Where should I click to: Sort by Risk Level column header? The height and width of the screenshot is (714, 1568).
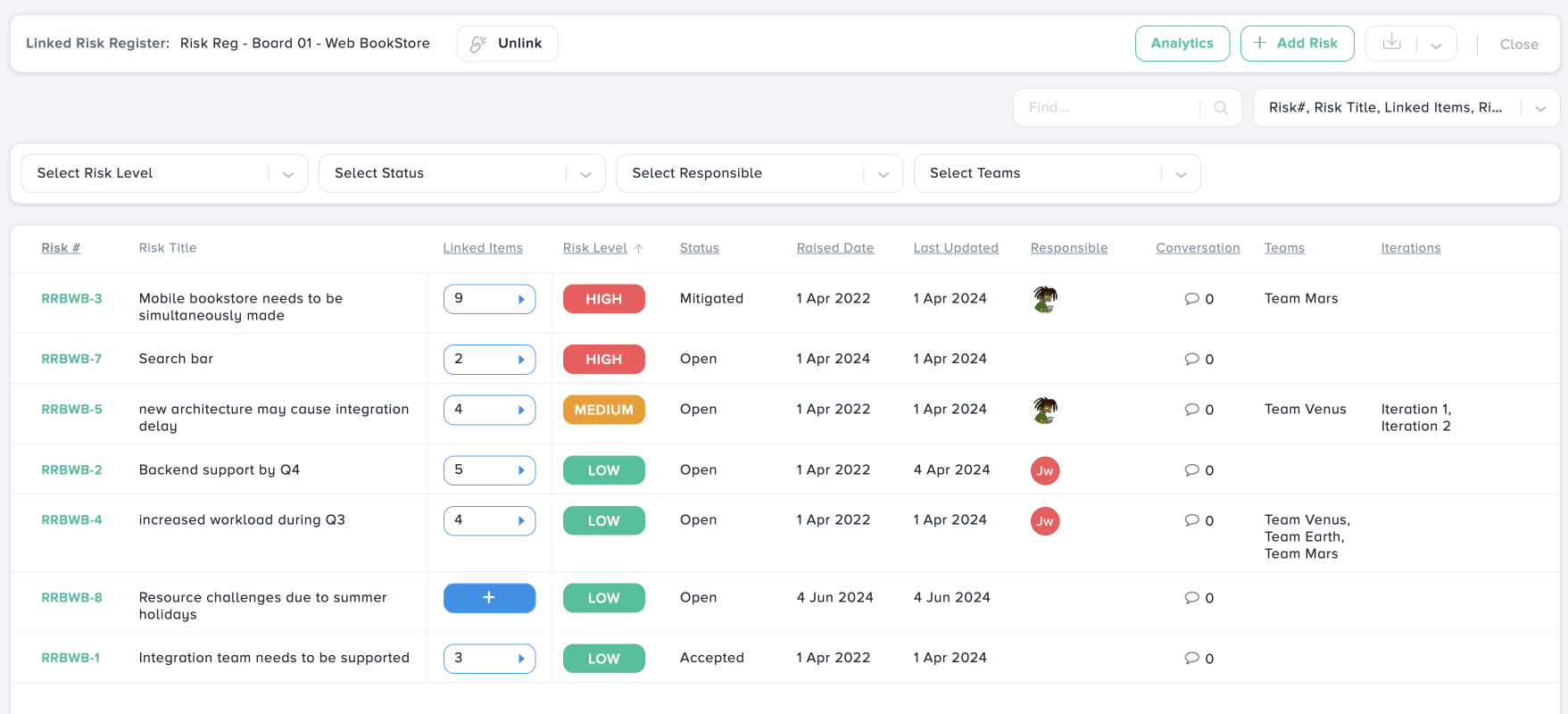[594, 248]
